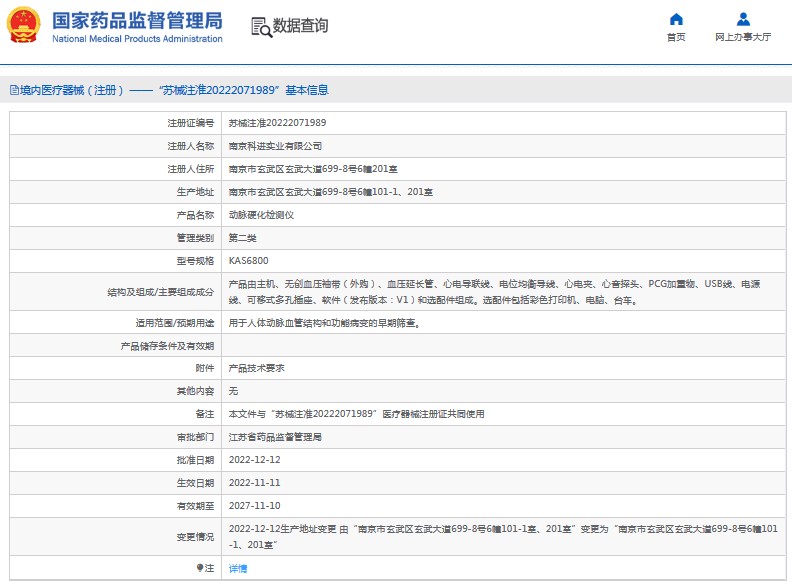
Task: Open the 数据查询 text label
Action: click(x=300, y=26)
